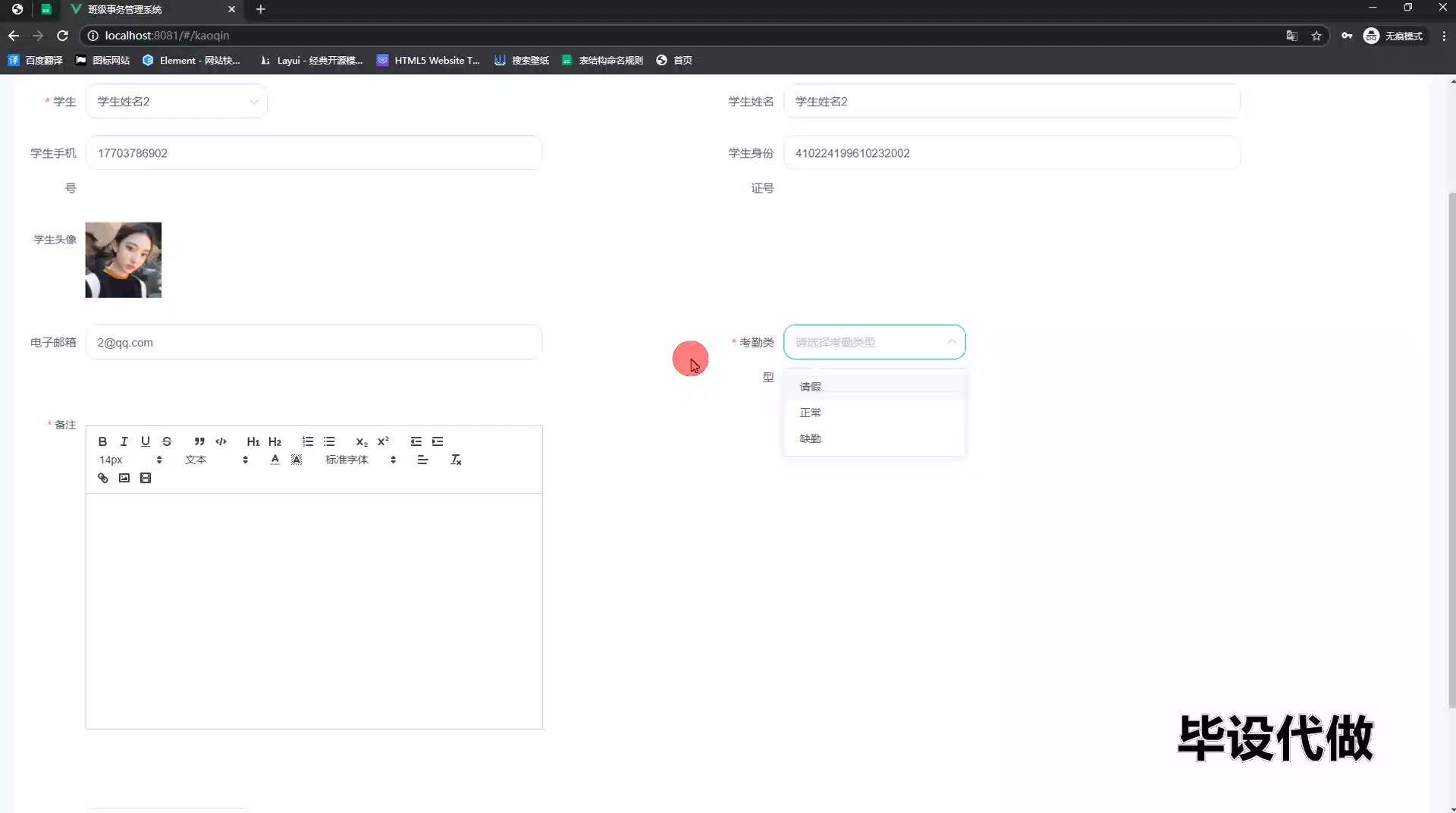Image resolution: width=1456 pixels, height=813 pixels.
Task: Increase indent in the editor
Action: pyautogui.click(x=438, y=441)
